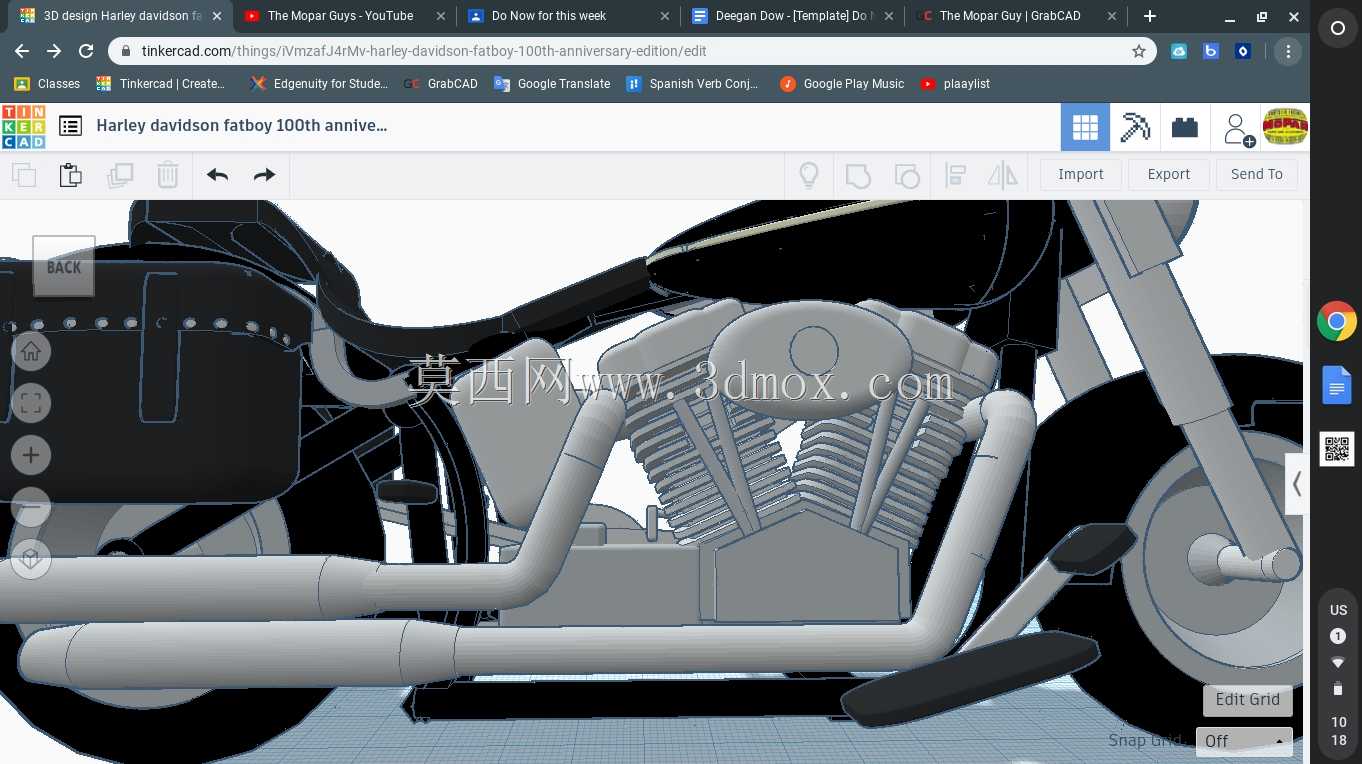Viewport: 1362px width, 764px height.
Task: Fit all shapes in view
Action: 31,403
